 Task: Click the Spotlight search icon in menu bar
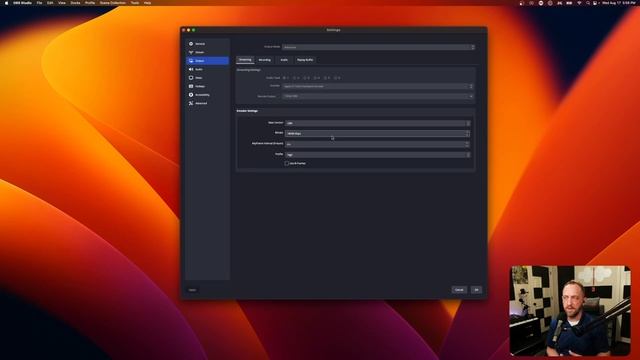pyautogui.click(x=588, y=3)
